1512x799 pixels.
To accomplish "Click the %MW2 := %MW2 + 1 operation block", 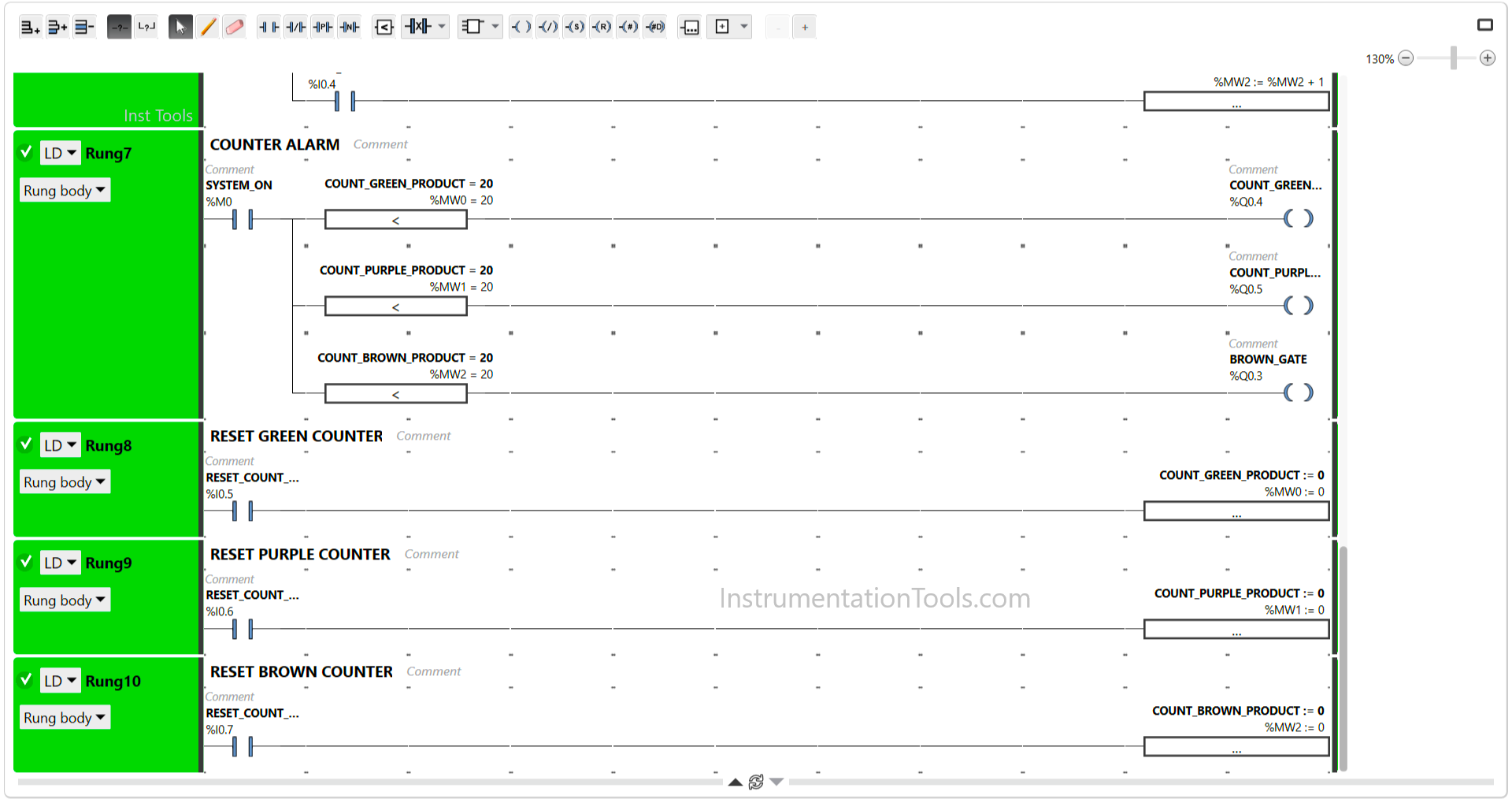I will click(1236, 101).
